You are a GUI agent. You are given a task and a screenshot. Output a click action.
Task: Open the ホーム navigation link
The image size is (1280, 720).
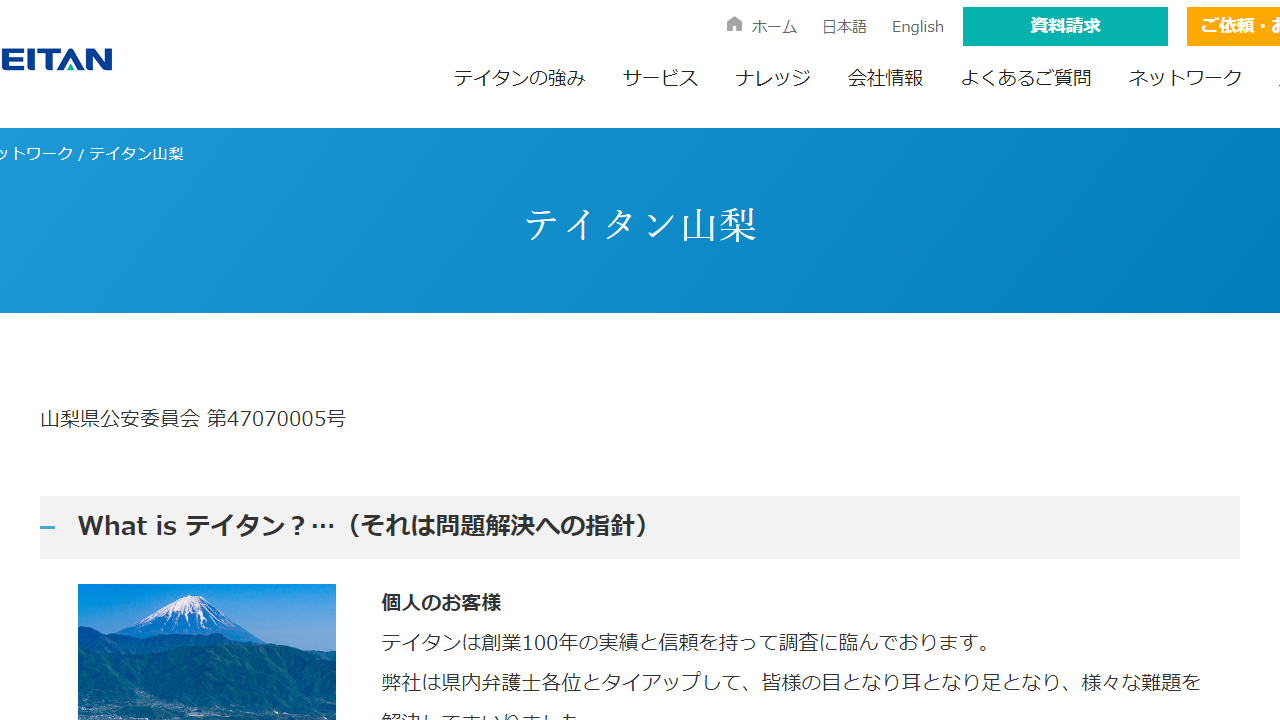[774, 26]
